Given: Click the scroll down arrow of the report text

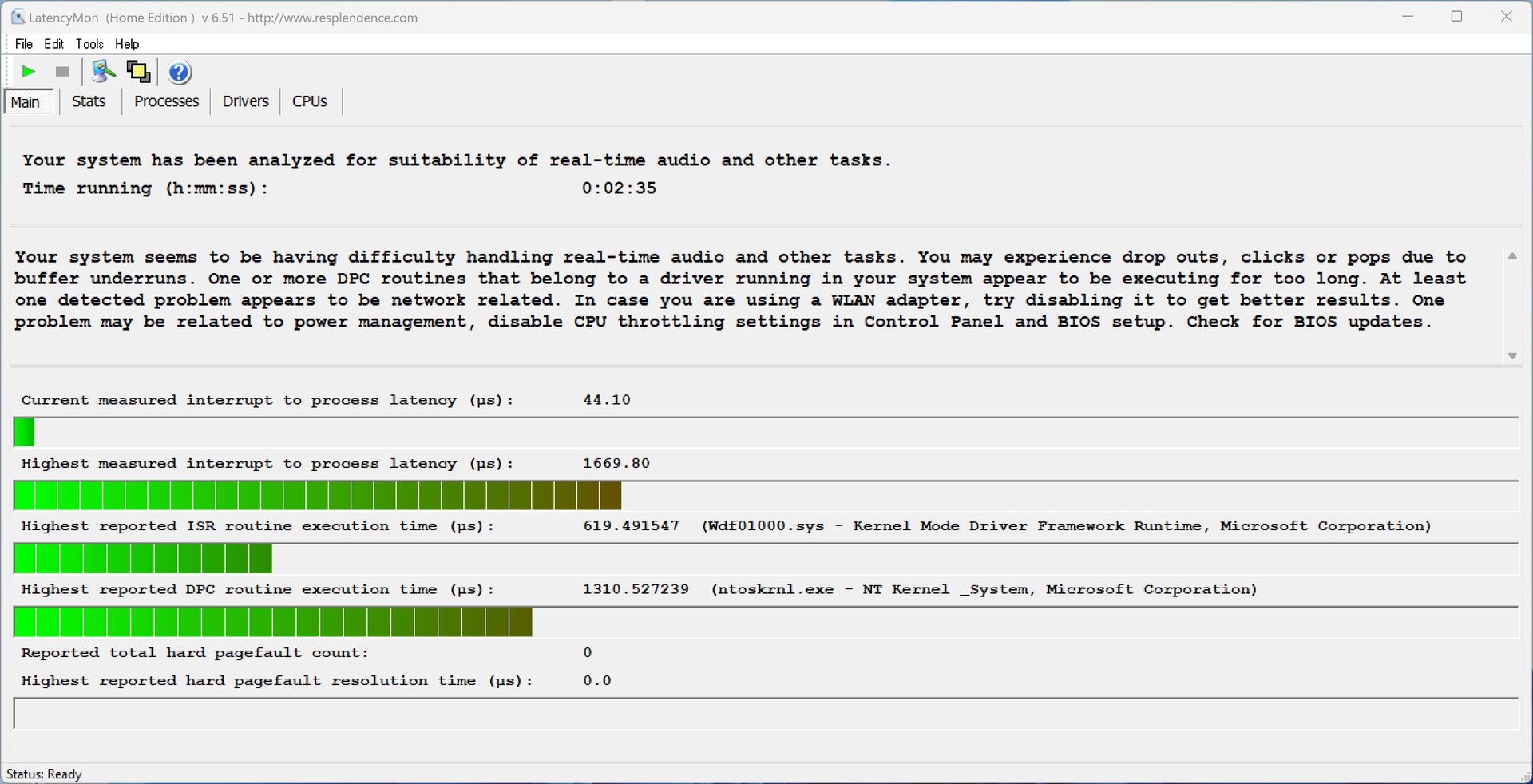Looking at the screenshot, I should [x=1512, y=356].
